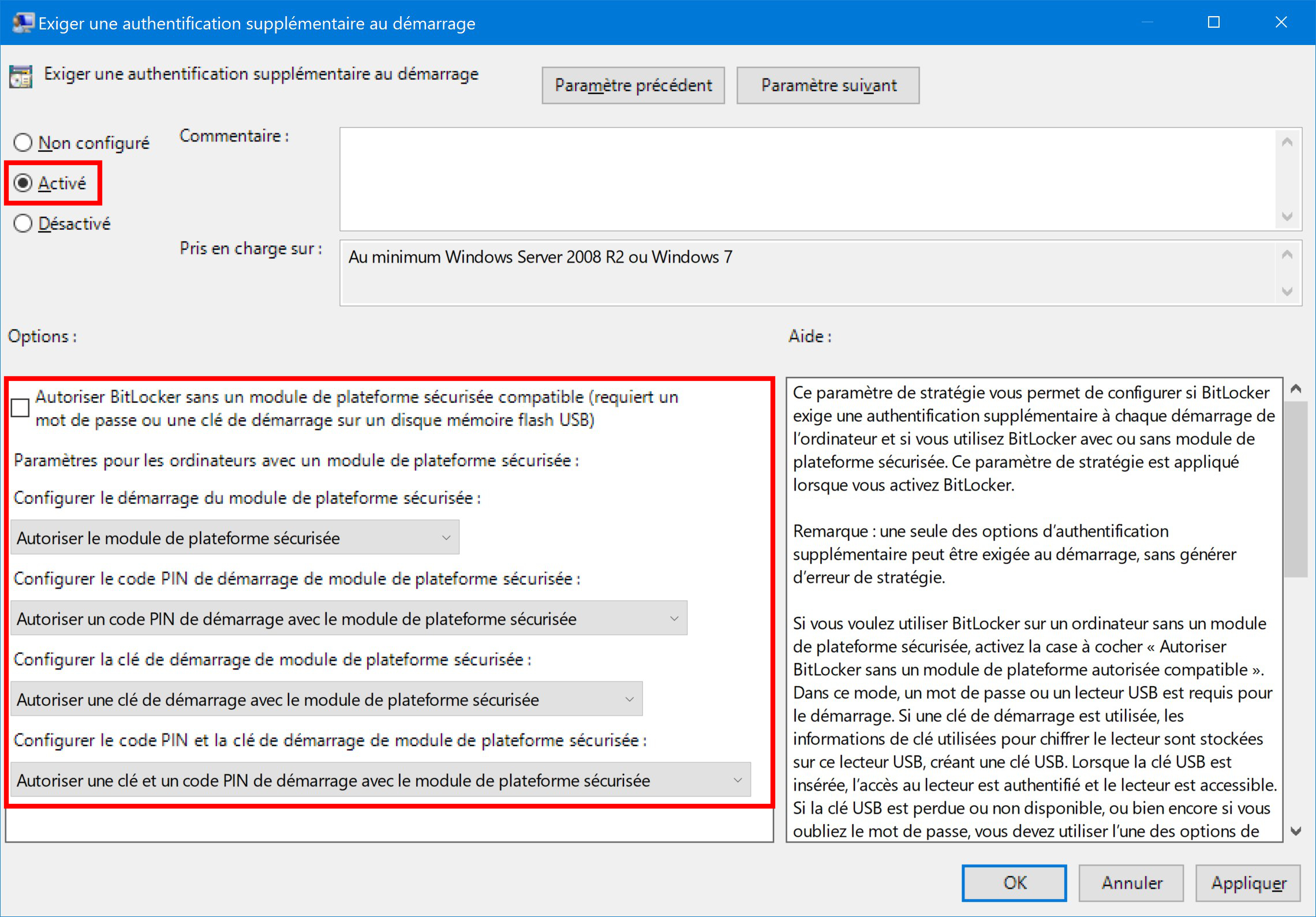Expand the startup PIN code dropdown

coord(349,619)
